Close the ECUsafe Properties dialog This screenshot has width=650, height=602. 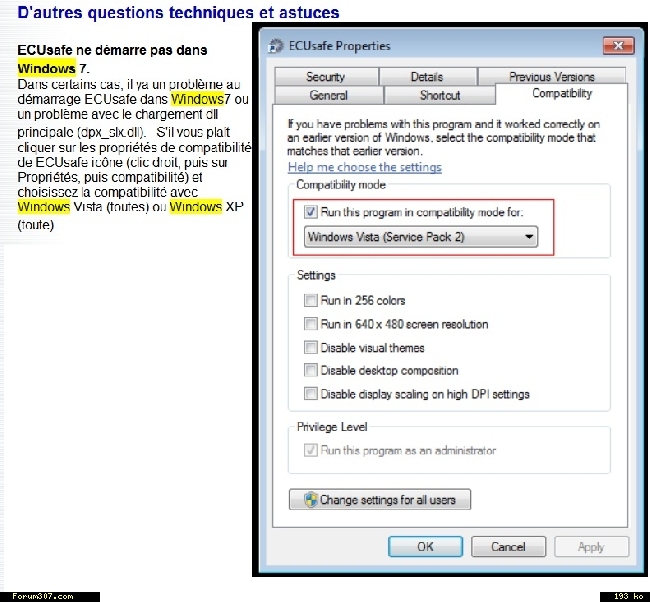(x=618, y=45)
